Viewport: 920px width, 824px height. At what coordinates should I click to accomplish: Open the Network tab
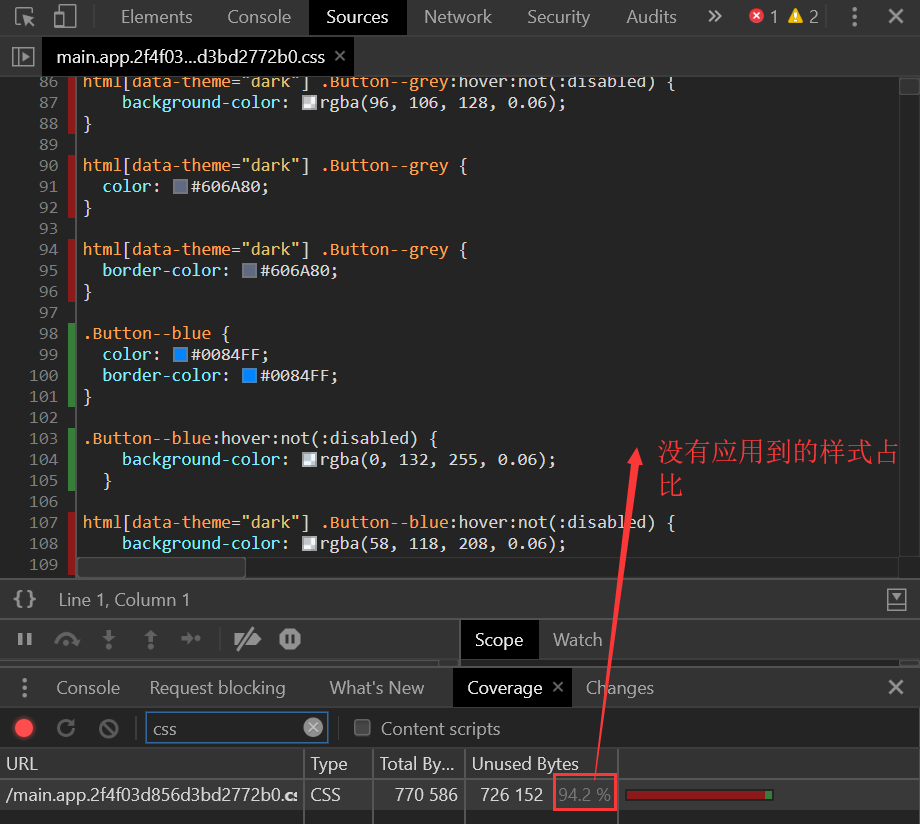click(458, 17)
